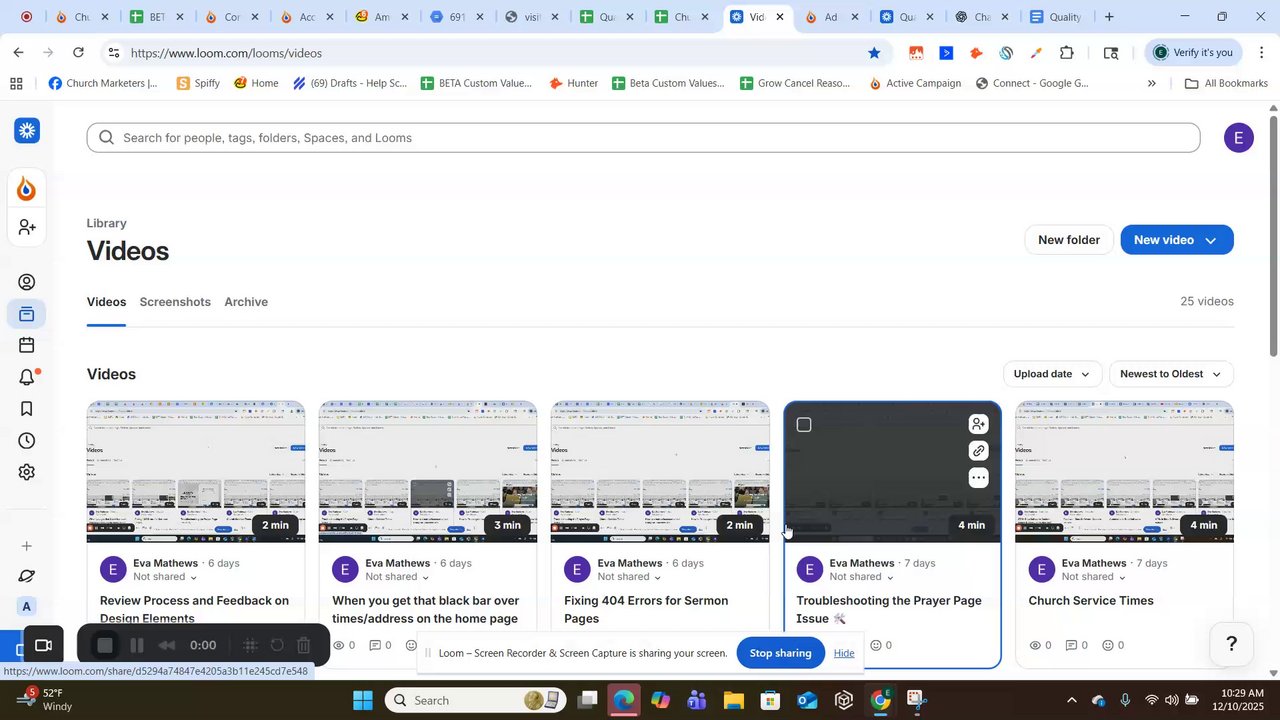Click the stop recording square button

pyautogui.click(x=105, y=646)
